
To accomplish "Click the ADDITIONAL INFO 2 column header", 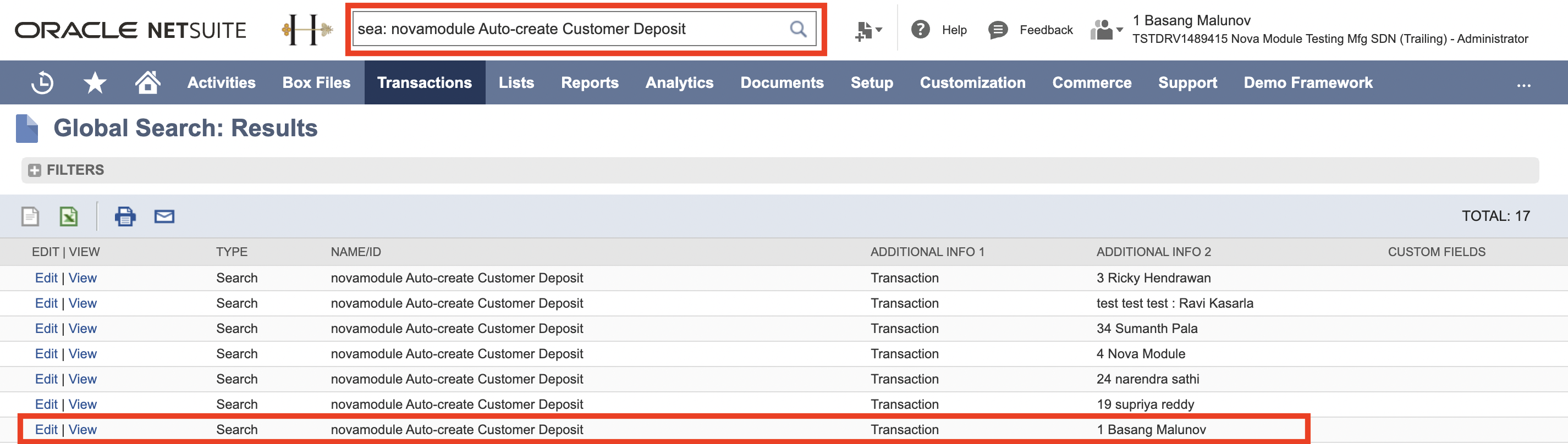I will click(1153, 252).
